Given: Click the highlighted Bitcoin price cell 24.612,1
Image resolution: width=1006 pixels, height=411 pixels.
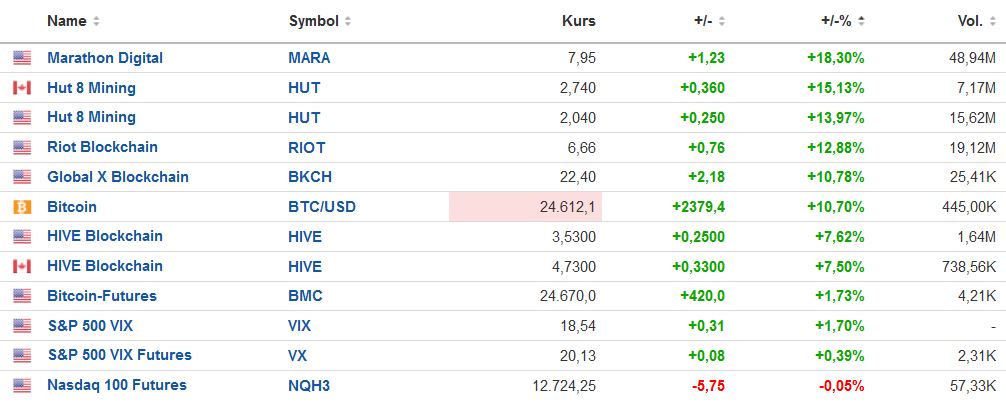Looking at the screenshot, I should 525,207.
